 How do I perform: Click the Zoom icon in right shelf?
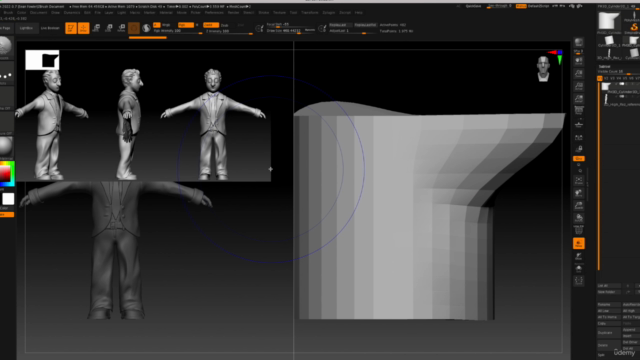click(x=578, y=73)
